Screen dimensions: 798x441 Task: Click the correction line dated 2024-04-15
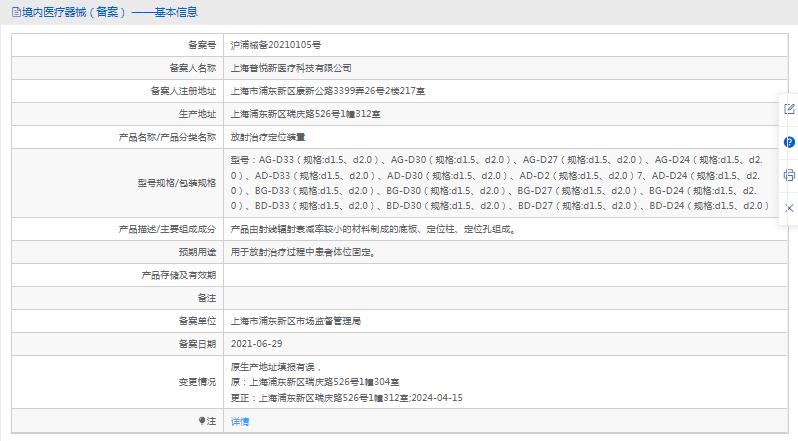[x=347, y=398]
